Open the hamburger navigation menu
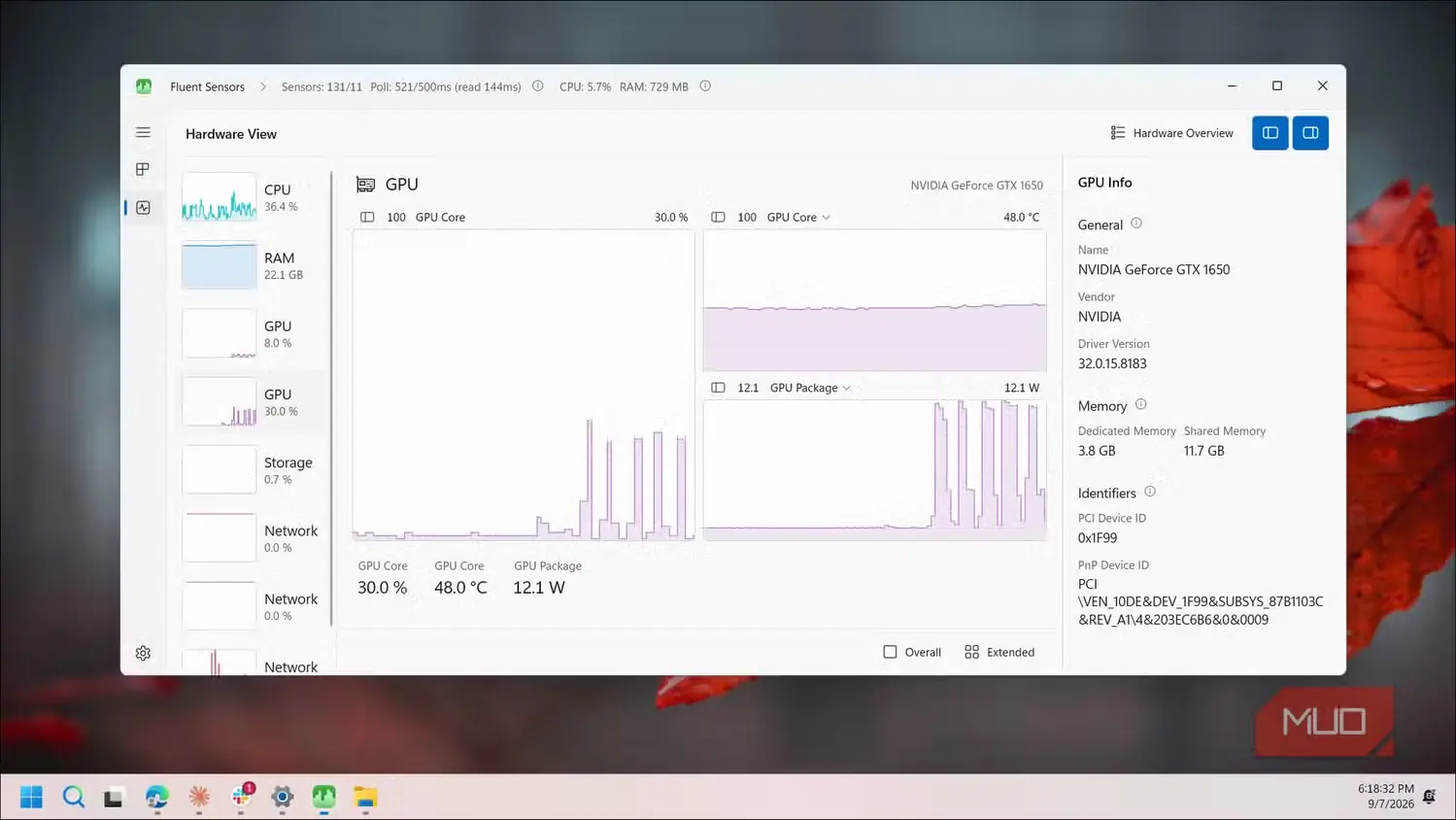This screenshot has height=820, width=1456. click(x=143, y=132)
